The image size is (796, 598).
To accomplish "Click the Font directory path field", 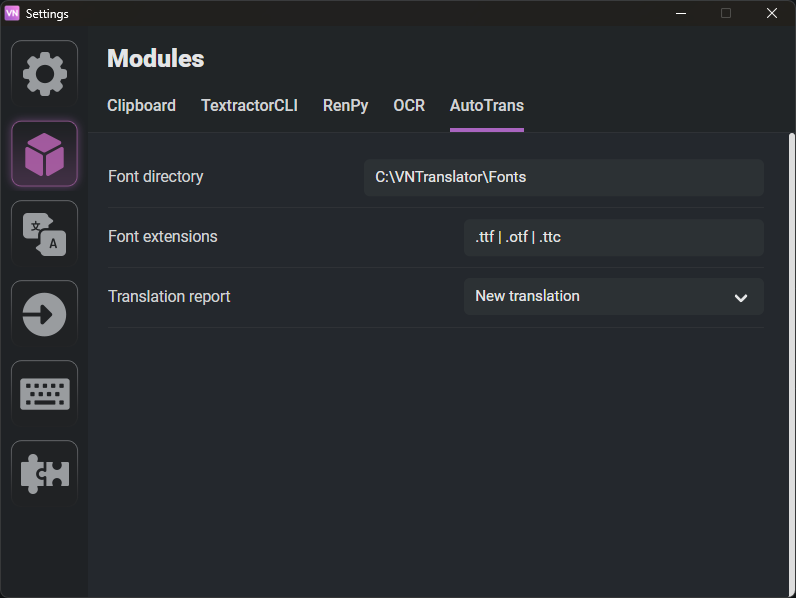I will coord(563,177).
